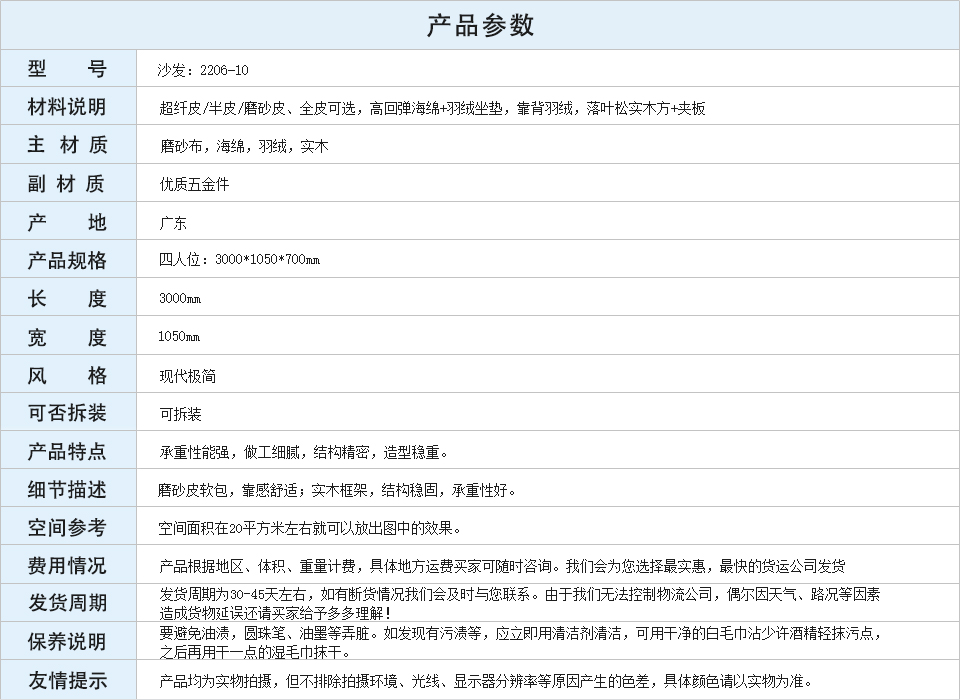The height and width of the screenshot is (700, 960).
Task: Click the title text 产品参数
Action: click(x=480, y=25)
